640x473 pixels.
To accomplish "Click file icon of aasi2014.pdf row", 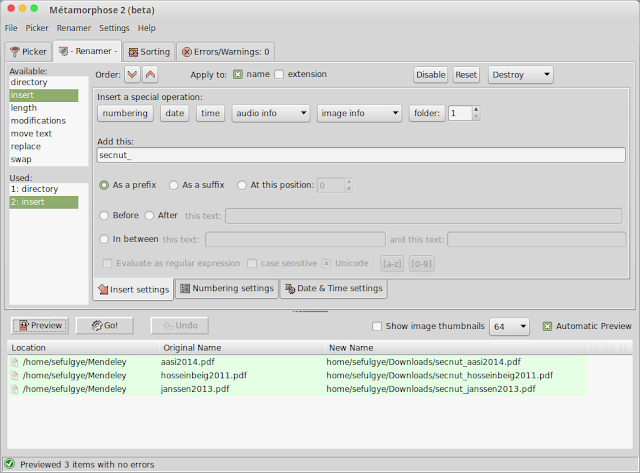I will 15,362.
